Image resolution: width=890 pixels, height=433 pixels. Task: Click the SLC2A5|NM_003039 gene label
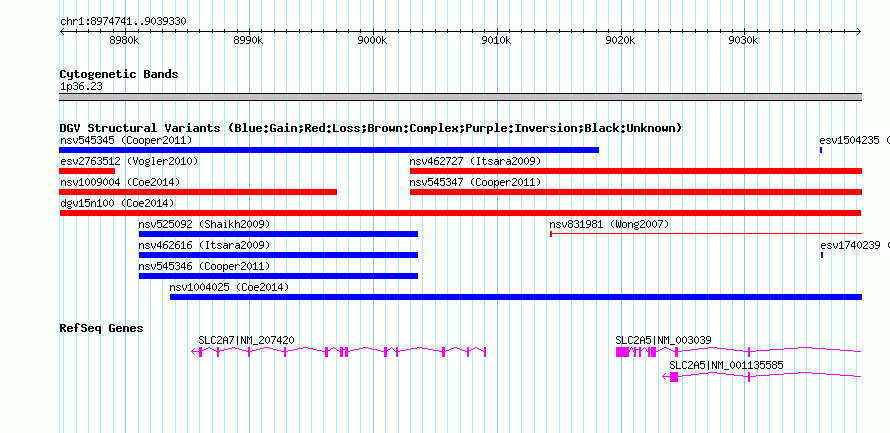coord(664,340)
